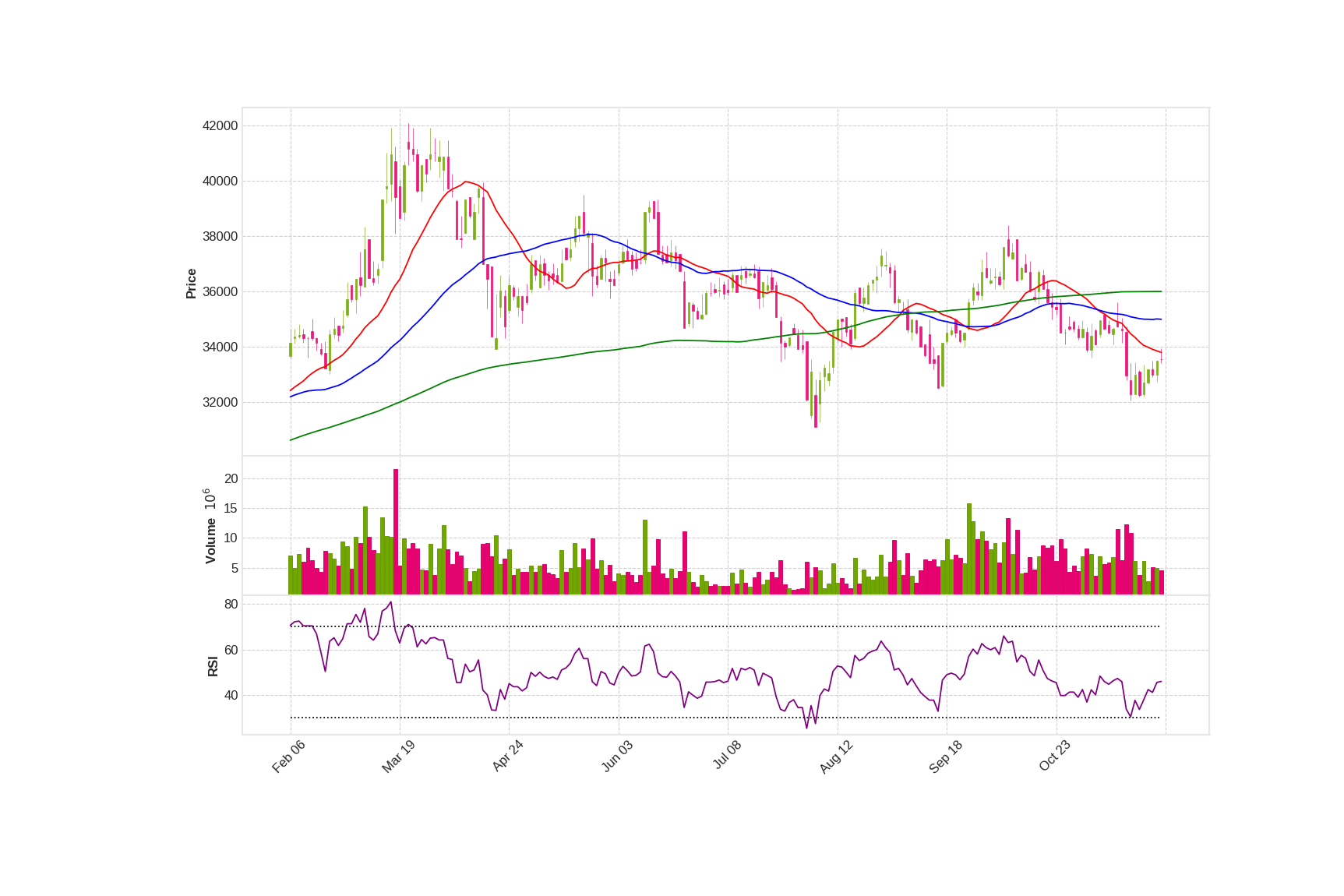
Task: Click the Oct 23 date label
Action: coord(1055,757)
